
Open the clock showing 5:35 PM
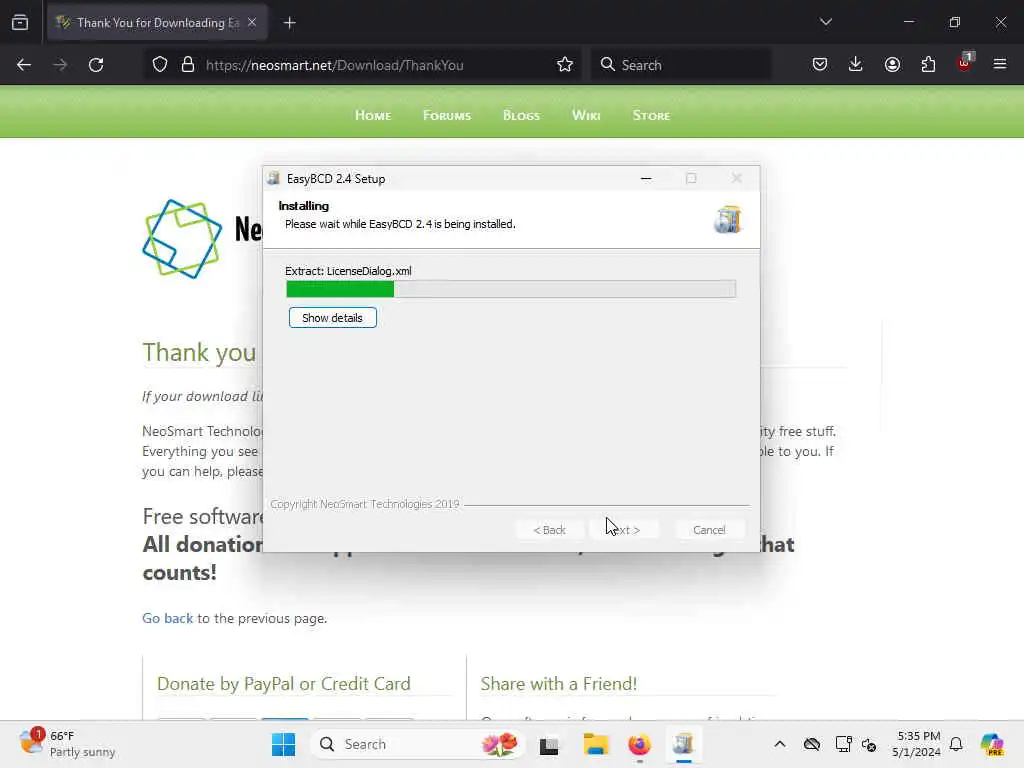pyautogui.click(x=917, y=744)
